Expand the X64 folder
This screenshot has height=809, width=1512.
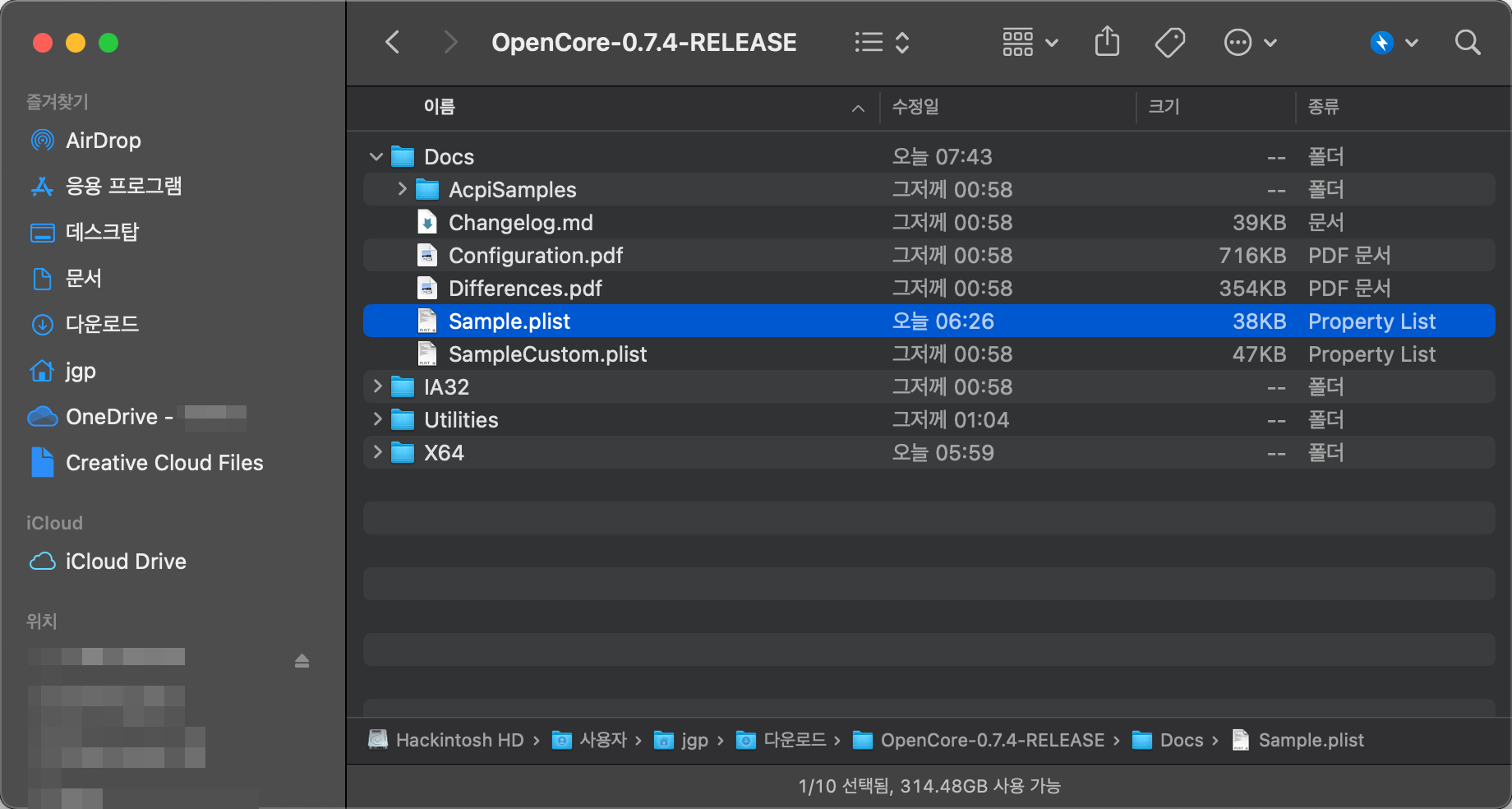377,452
